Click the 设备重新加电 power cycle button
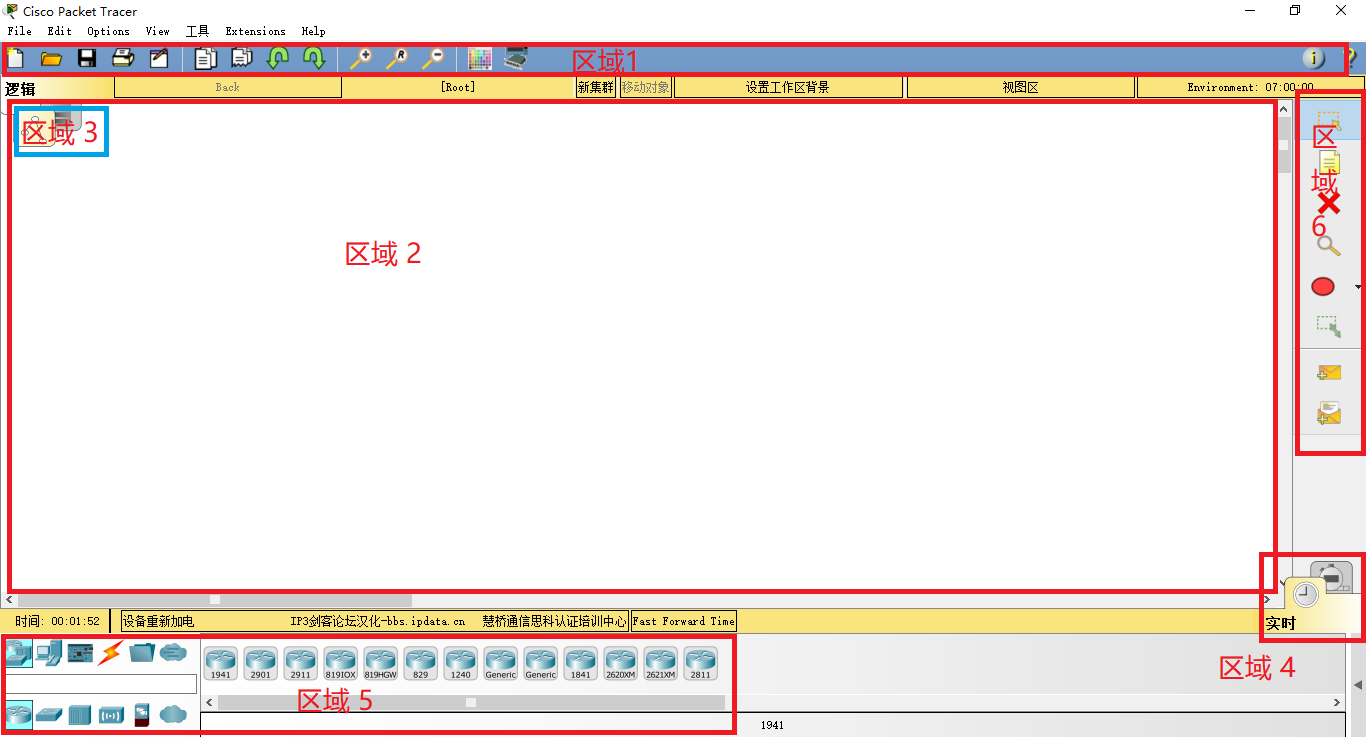The image size is (1366, 737). [158, 621]
